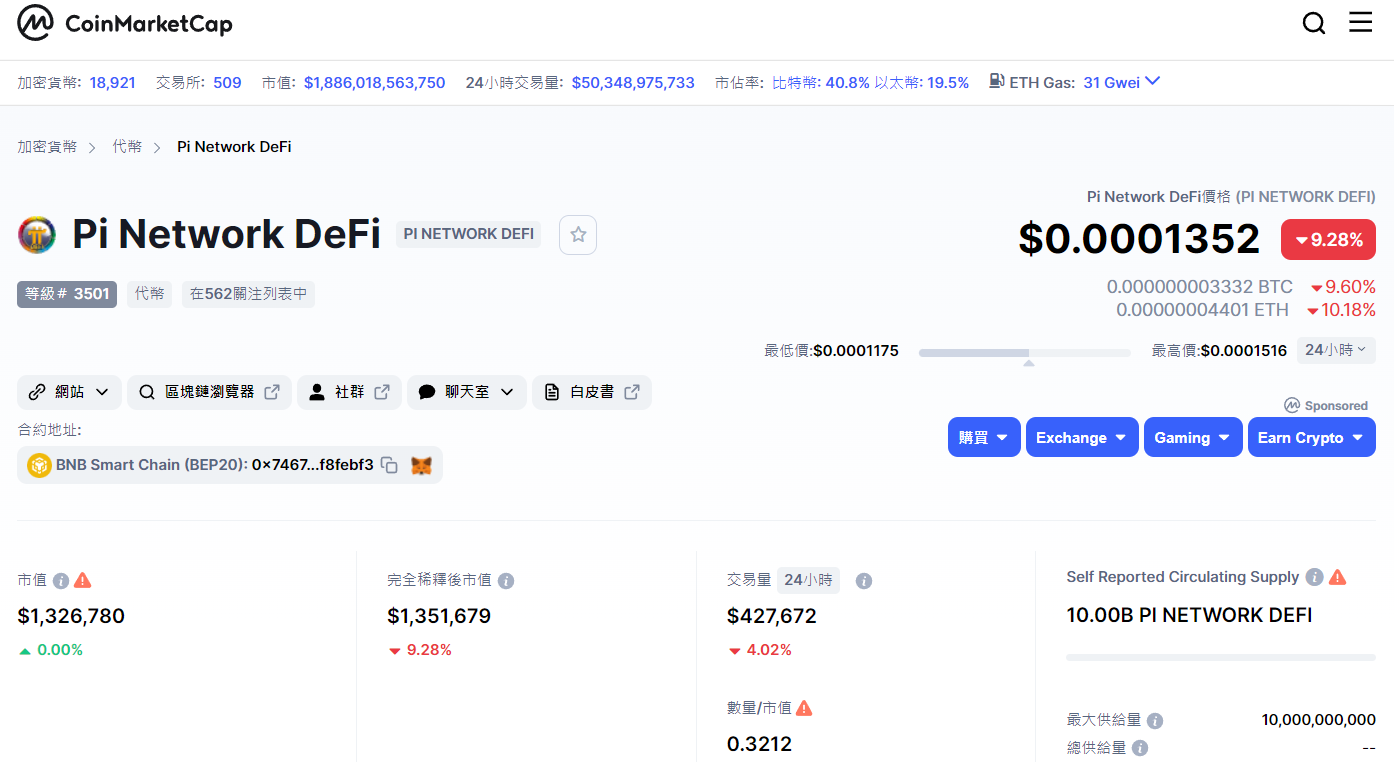
Task: Click the 比特幣: 40.8% dominance link
Action: click(821, 83)
